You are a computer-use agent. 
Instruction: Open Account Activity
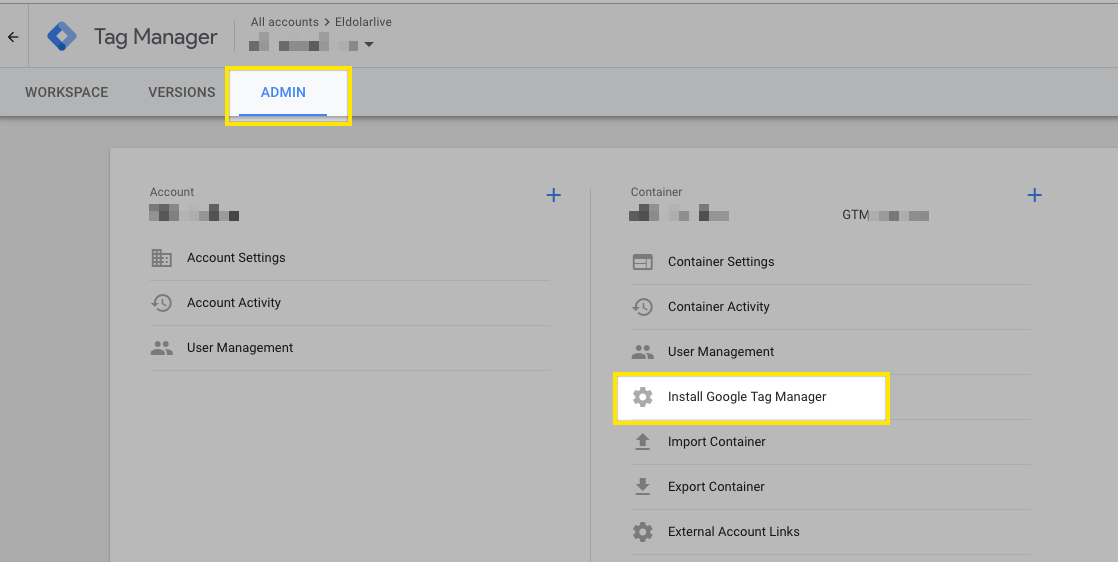[349, 303]
